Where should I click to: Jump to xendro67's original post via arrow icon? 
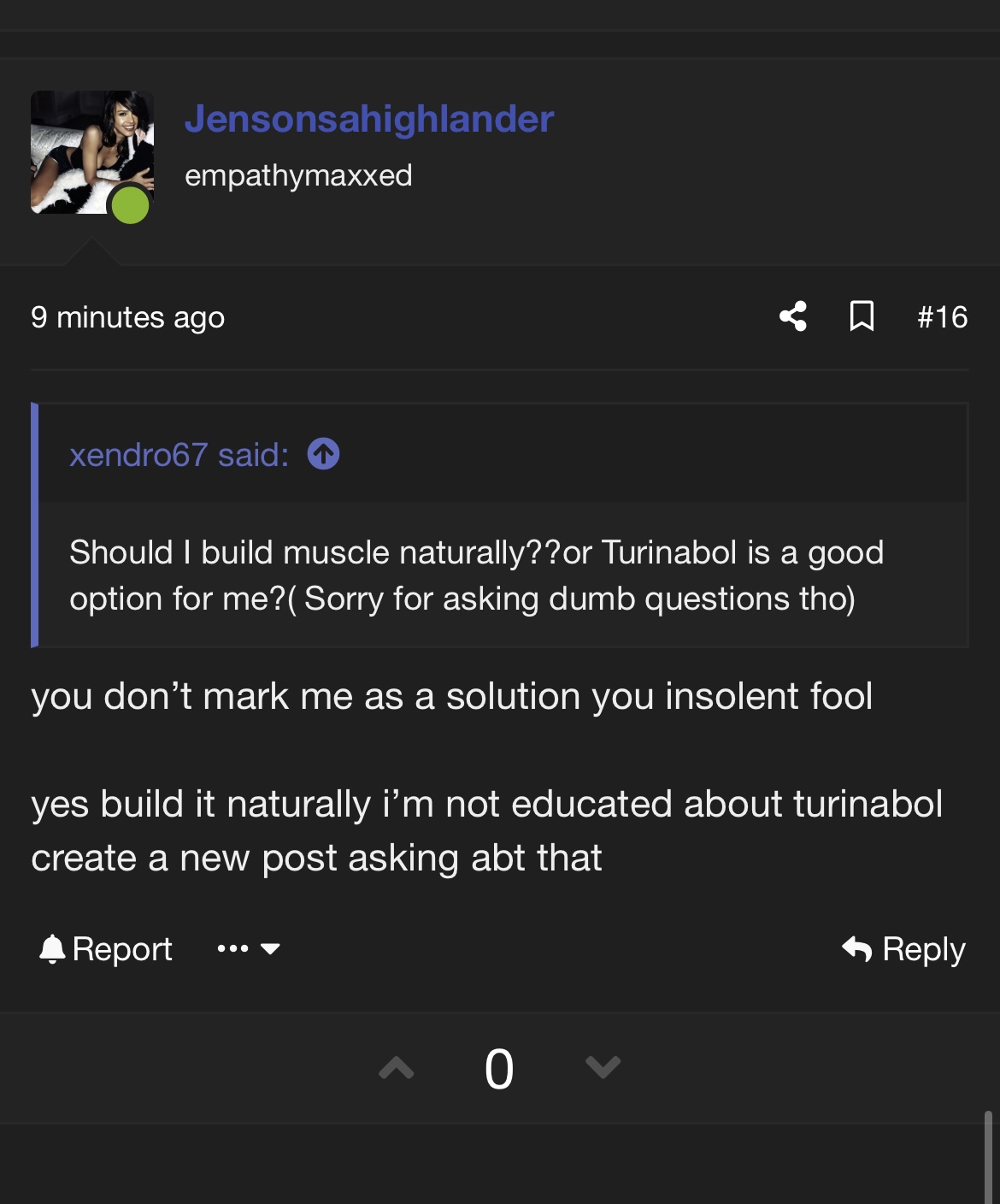pyautogui.click(x=324, y=454)
